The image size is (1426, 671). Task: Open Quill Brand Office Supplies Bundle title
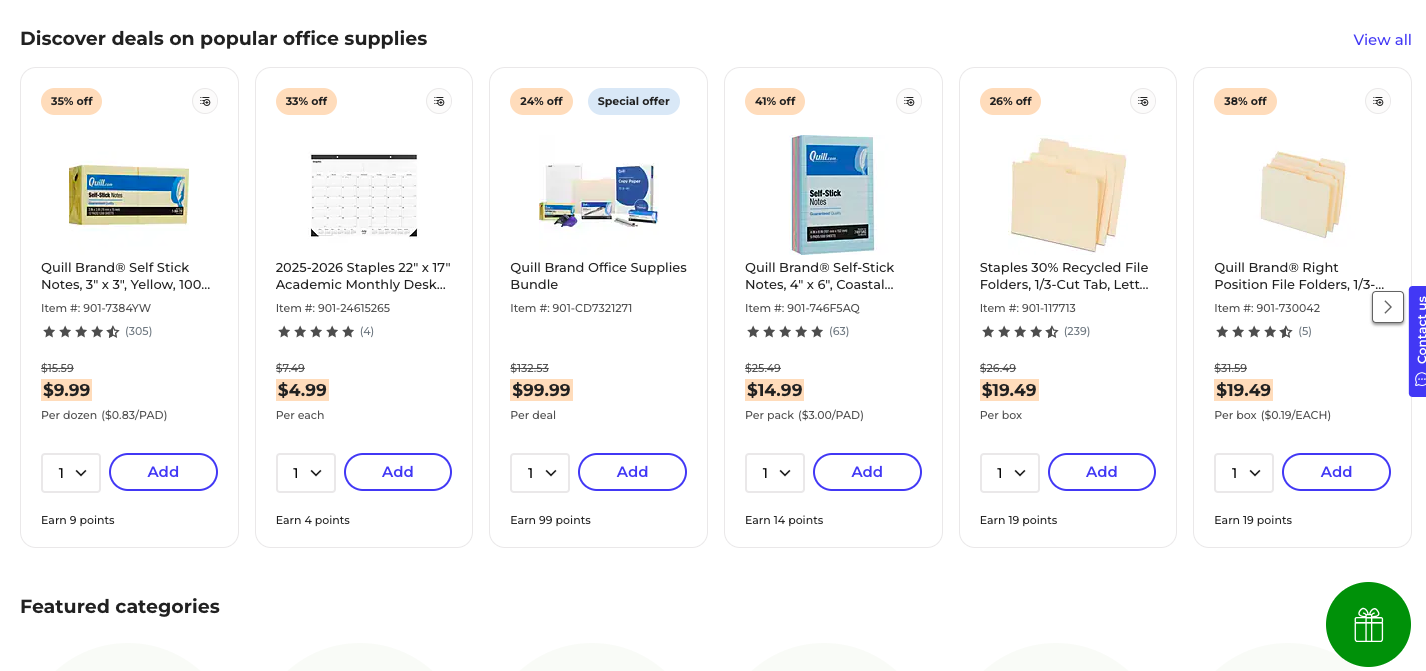(x=598, y=276)
